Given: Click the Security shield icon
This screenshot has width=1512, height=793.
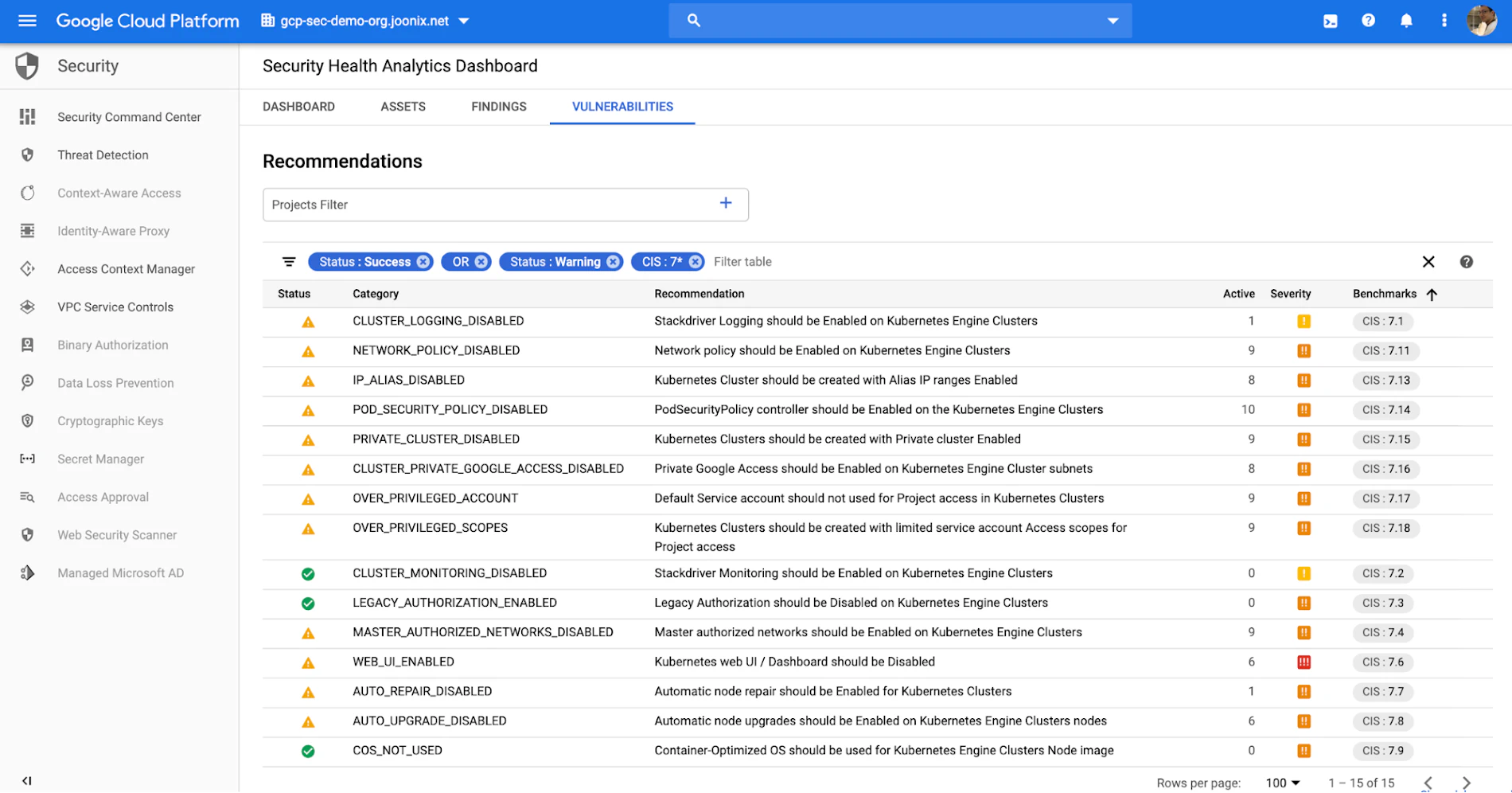Looking at the screenshot, I should (27, 66).
